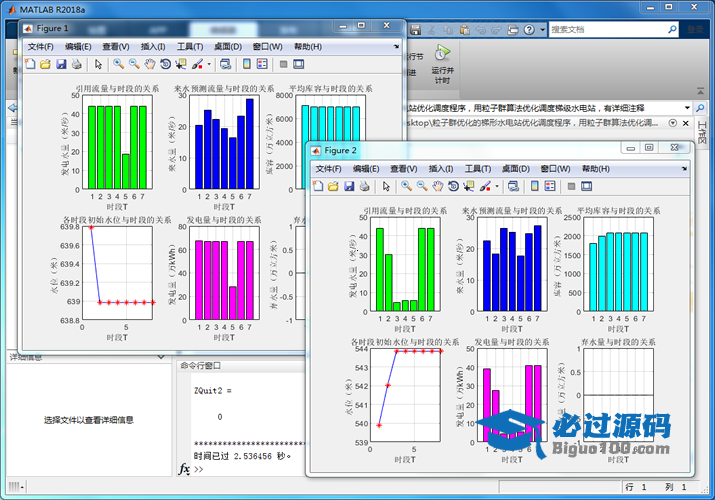Select the Pan hand tool in Figure 2

coord(436,186)
